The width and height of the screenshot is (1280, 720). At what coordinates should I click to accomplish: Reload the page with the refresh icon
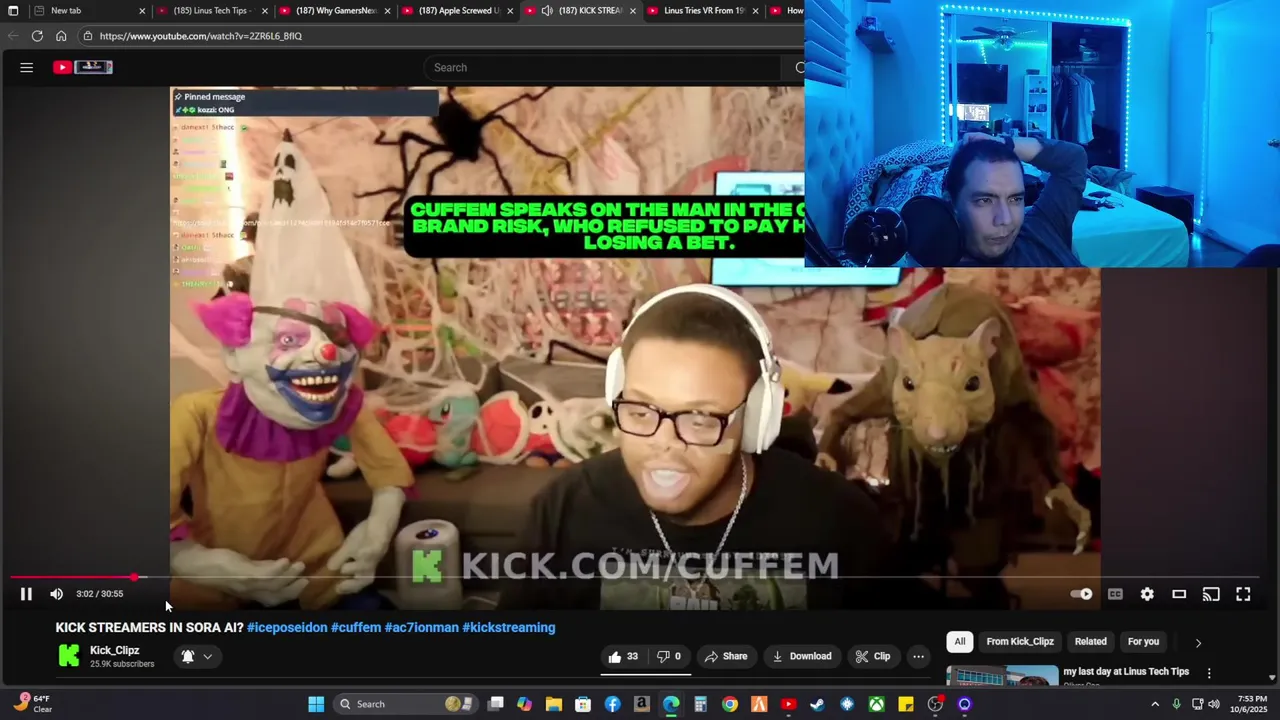click(x=37, y=36)
